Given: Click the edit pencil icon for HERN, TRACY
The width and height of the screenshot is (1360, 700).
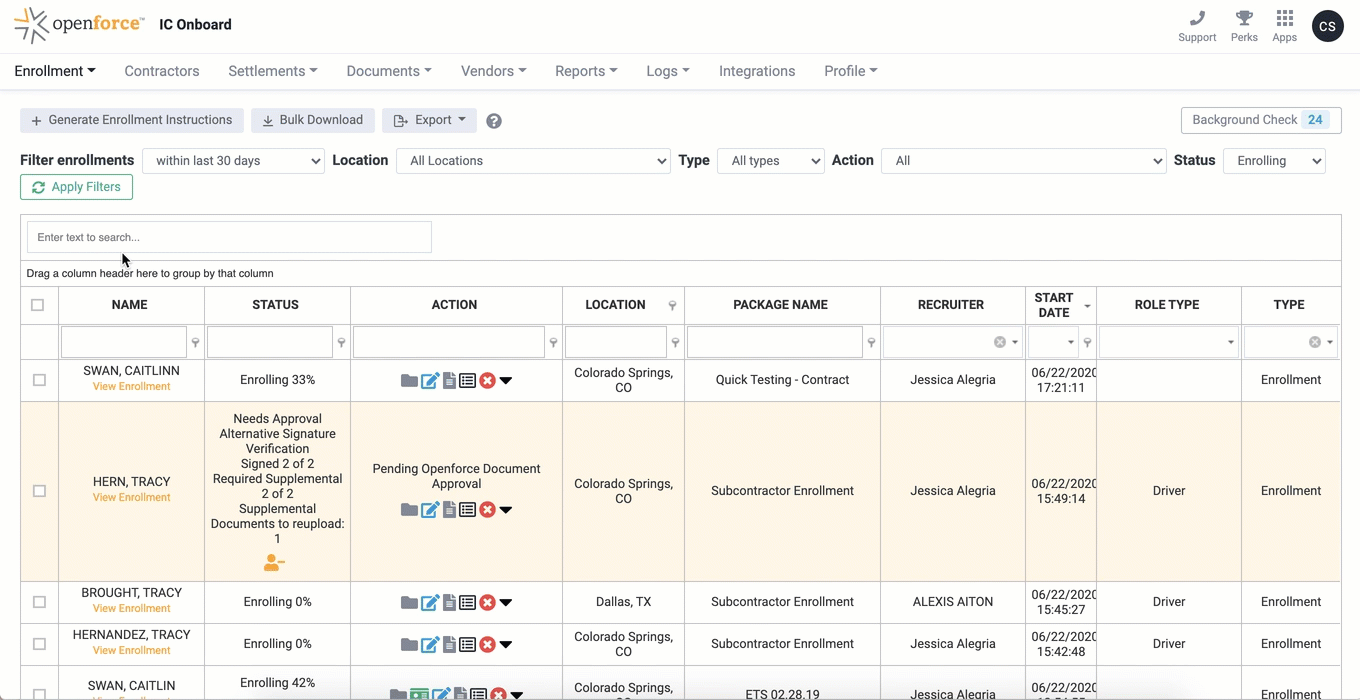Looking at the screenshot, I should 430,509.
